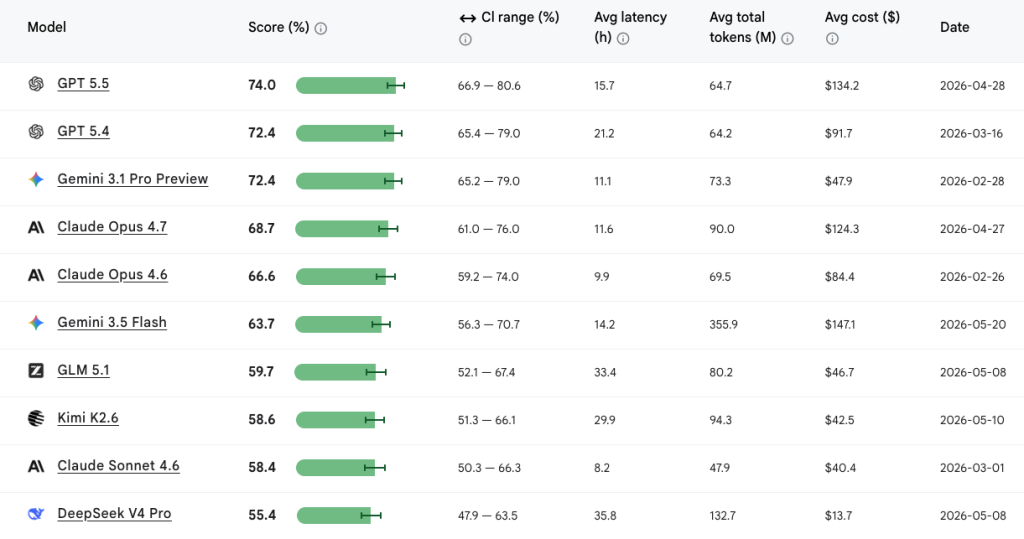Click the info icon under CI range (%)
Screen dimensions: 1024x539
coord(465,39)
